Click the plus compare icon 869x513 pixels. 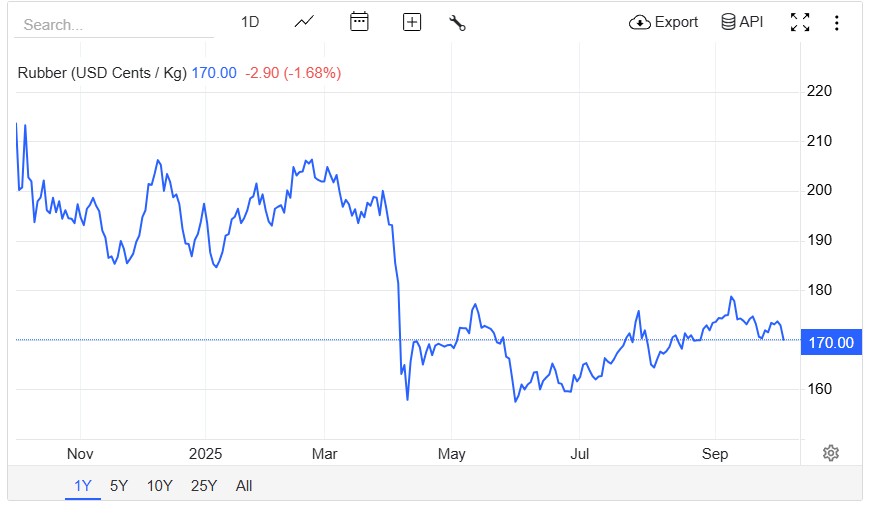click(412, 22)
